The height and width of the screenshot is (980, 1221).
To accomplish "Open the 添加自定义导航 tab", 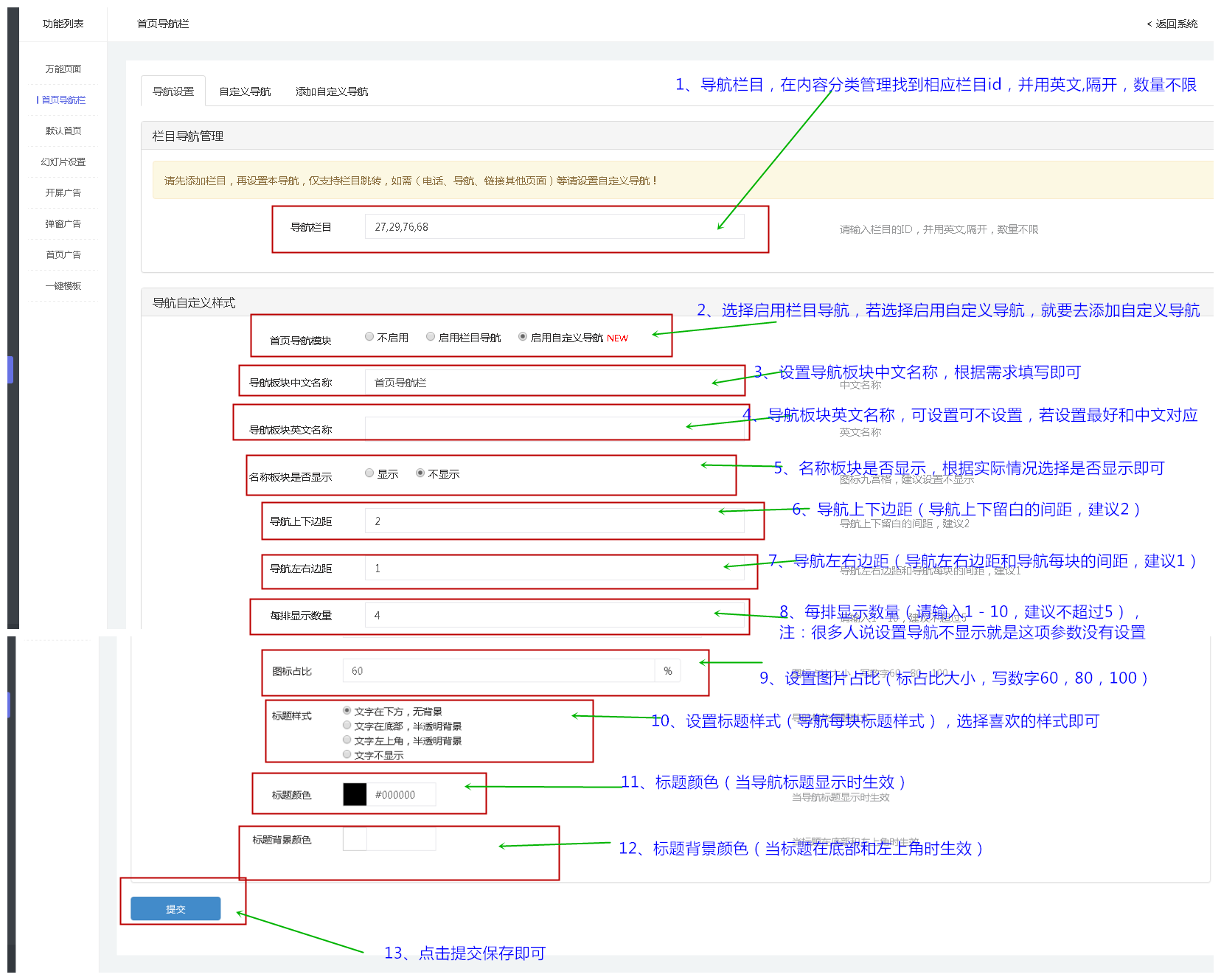I will 331,91.
